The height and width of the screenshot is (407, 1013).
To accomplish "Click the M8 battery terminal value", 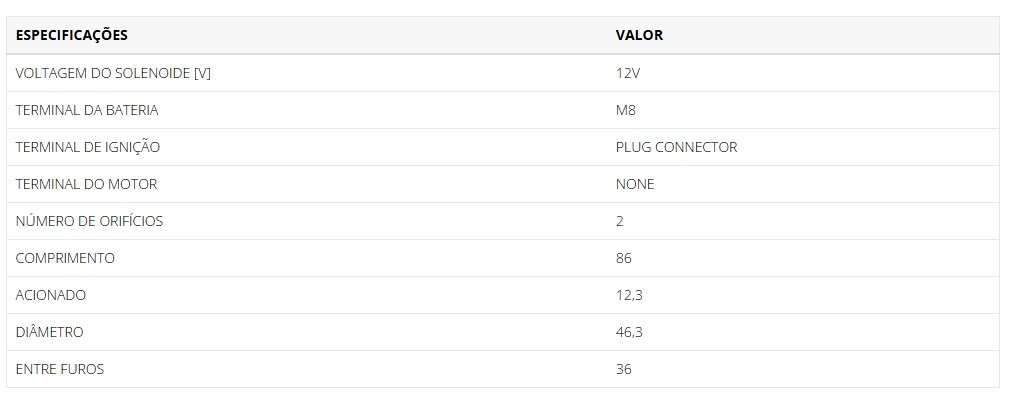I will pos(625,110).
